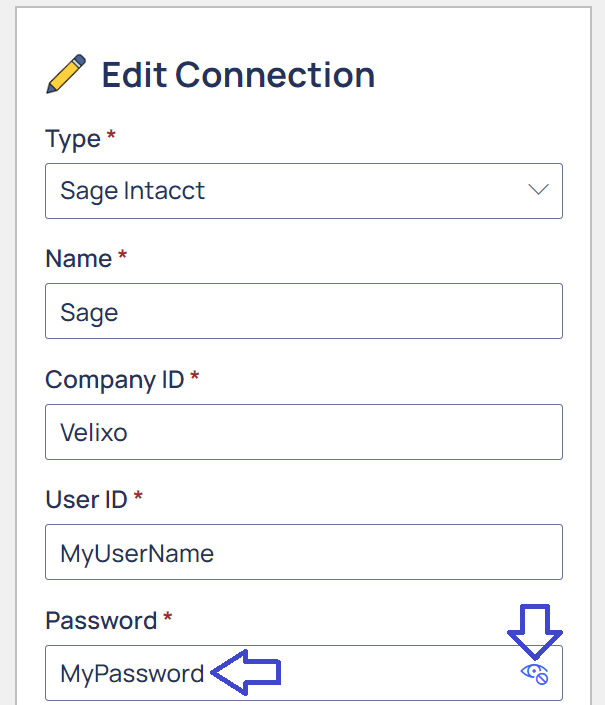Focus the Name field containing Sage

coord(304,311)
